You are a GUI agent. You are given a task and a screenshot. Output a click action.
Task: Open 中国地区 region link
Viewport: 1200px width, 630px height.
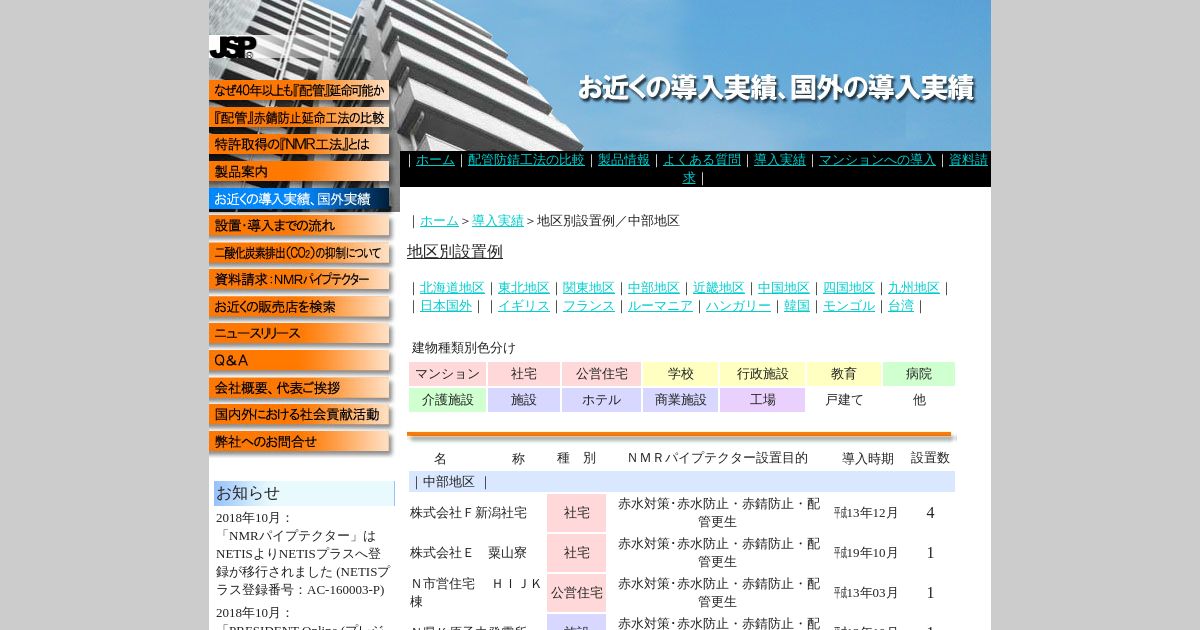pos(784,288)
